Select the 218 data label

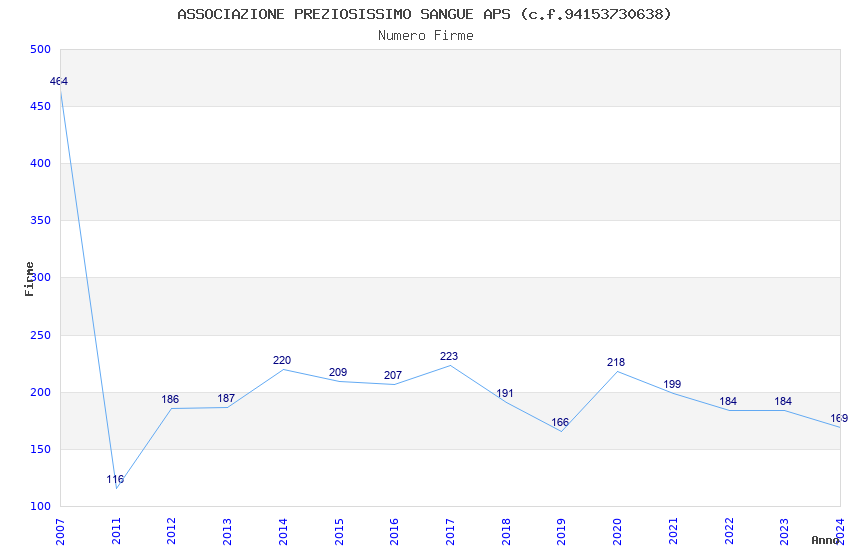pos(616,362)
